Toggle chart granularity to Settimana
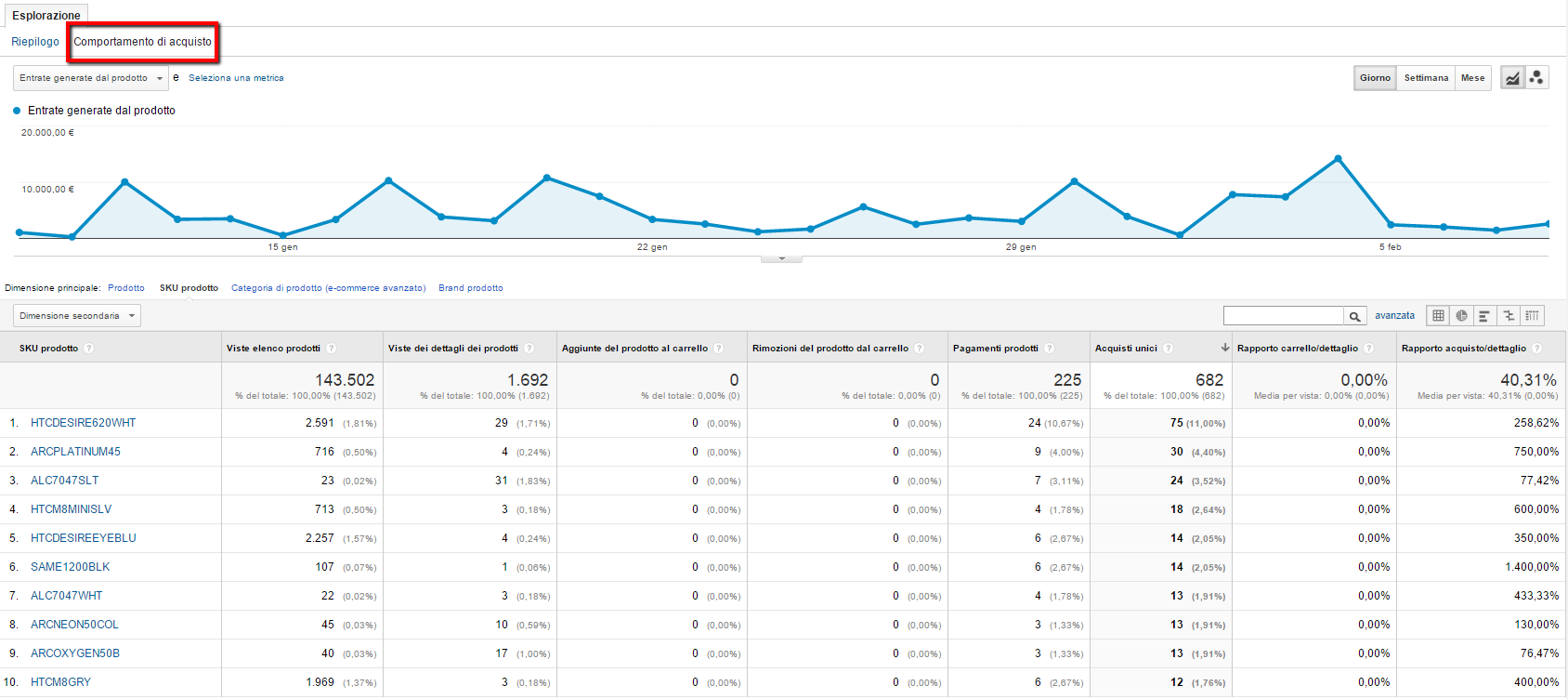This screenshot has width=1568, height=699. point(1426,78)
